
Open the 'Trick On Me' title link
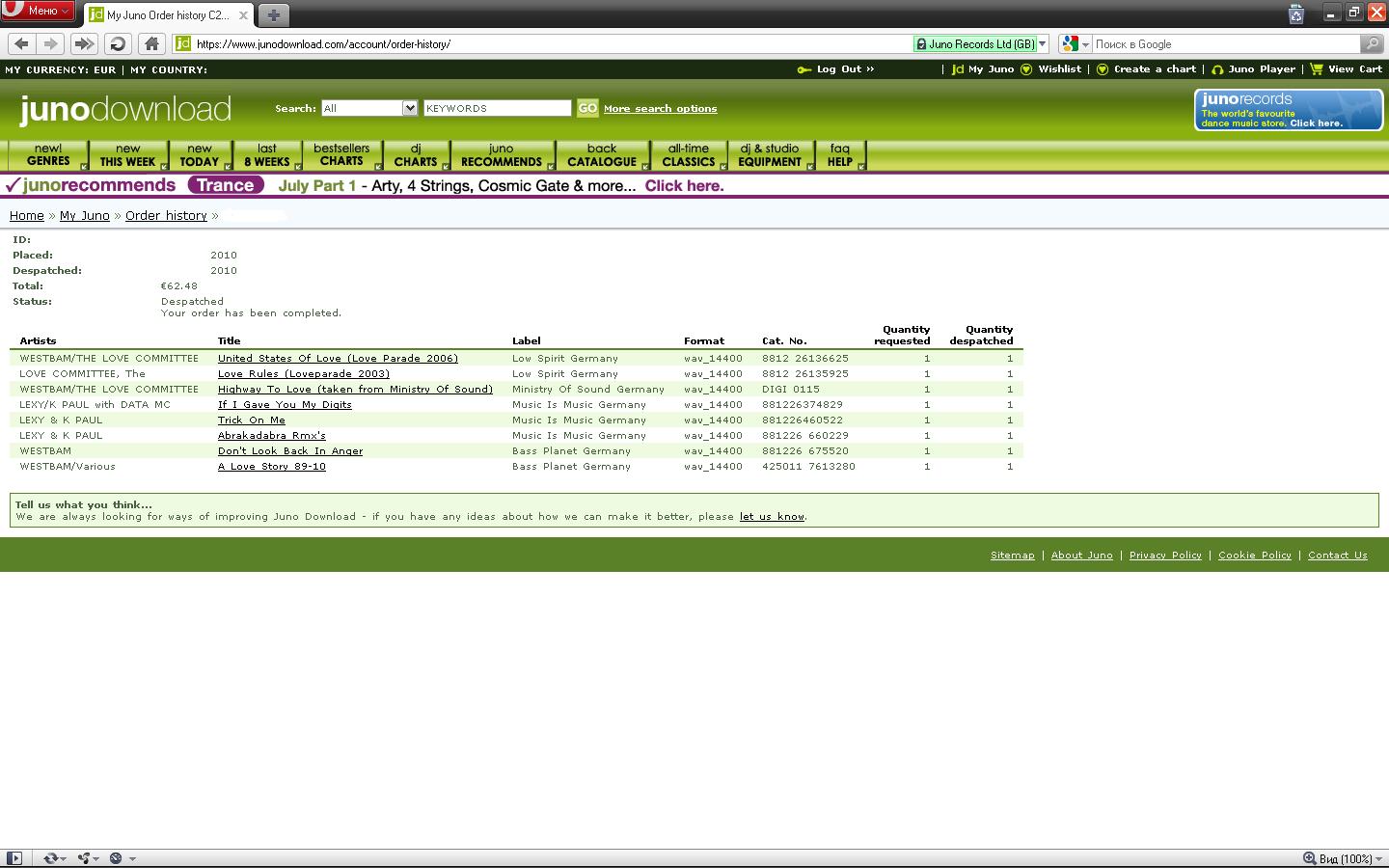pyautogui.click(x=251, y=420)
